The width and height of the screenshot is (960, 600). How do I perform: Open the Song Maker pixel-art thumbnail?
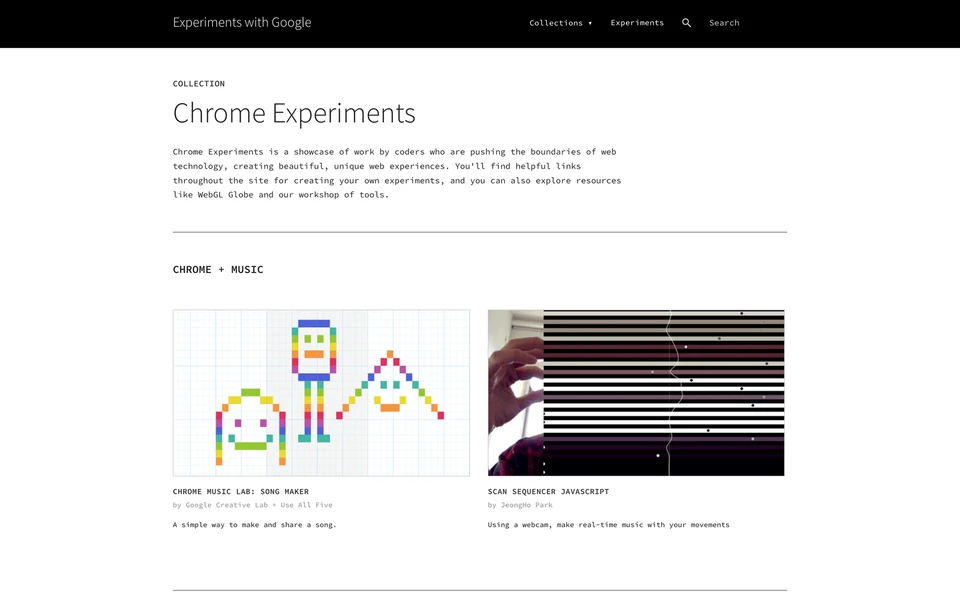click(x=321, y=393)
